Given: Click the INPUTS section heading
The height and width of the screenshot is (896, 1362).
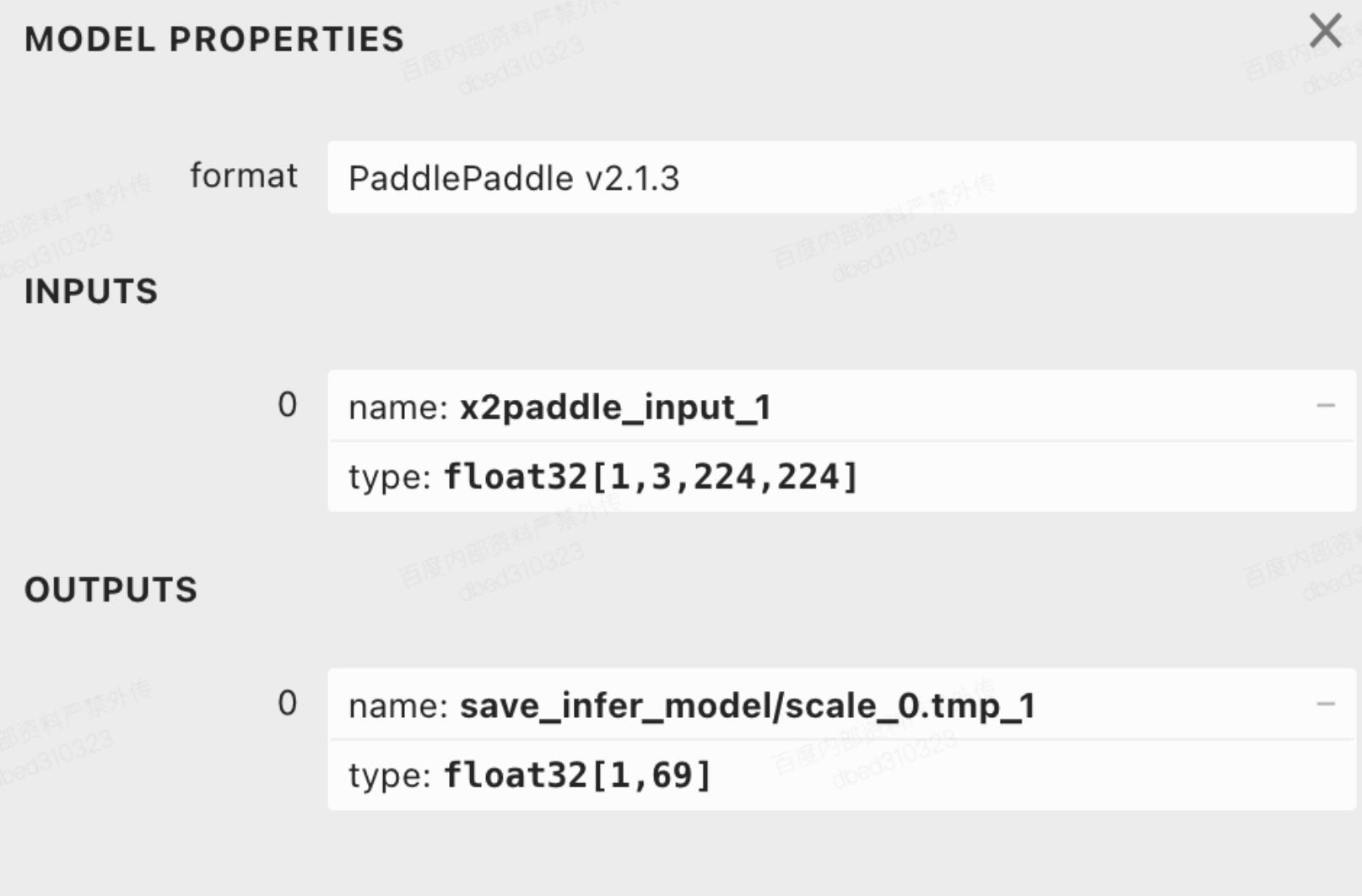Looking at the screenshot, I should 91,292.
